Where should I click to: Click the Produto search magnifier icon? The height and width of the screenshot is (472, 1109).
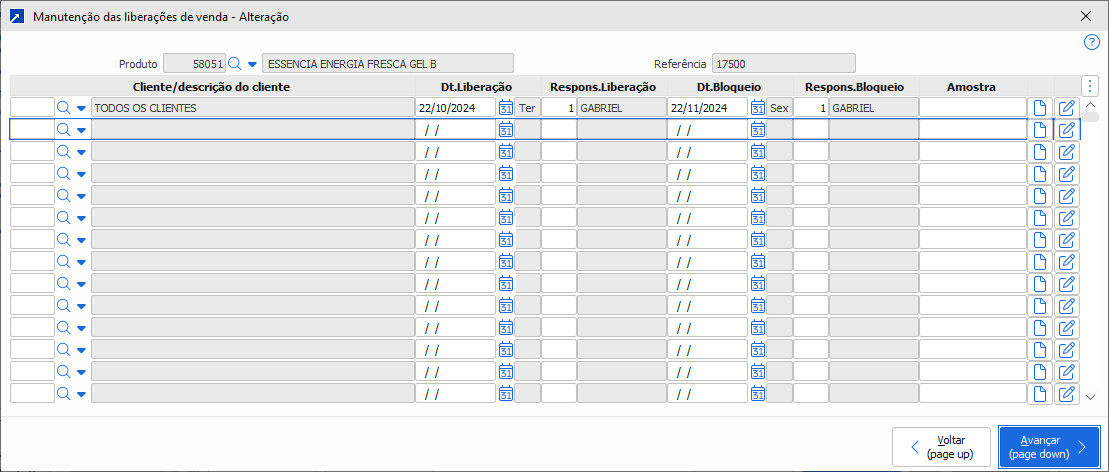(235, 64)
